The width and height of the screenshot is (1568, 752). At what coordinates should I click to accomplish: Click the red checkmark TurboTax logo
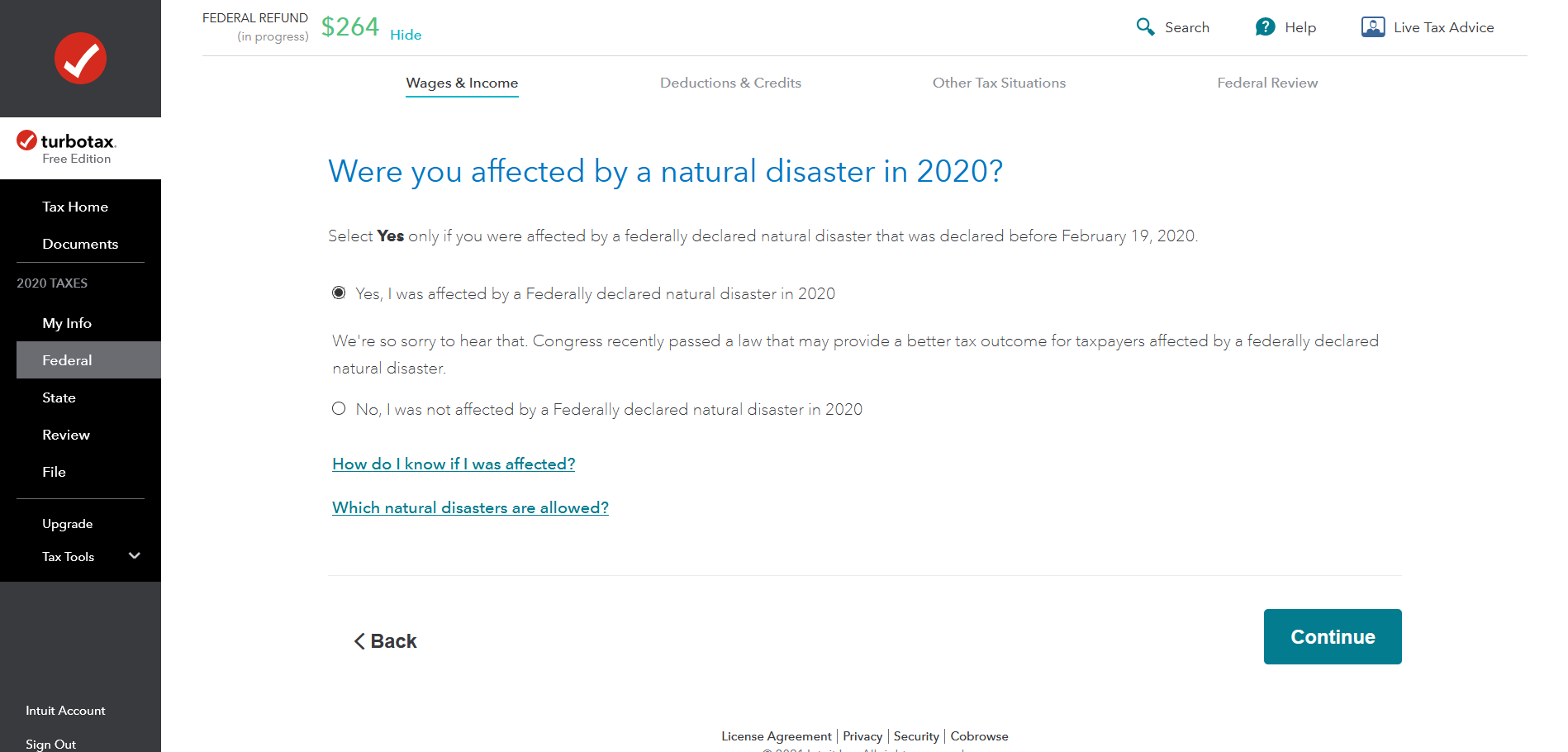(x=80, y=59)
